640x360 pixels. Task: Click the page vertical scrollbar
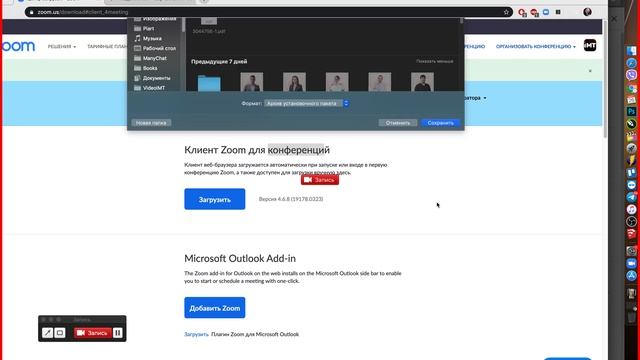pyautogui.click(x=605, y=80)
